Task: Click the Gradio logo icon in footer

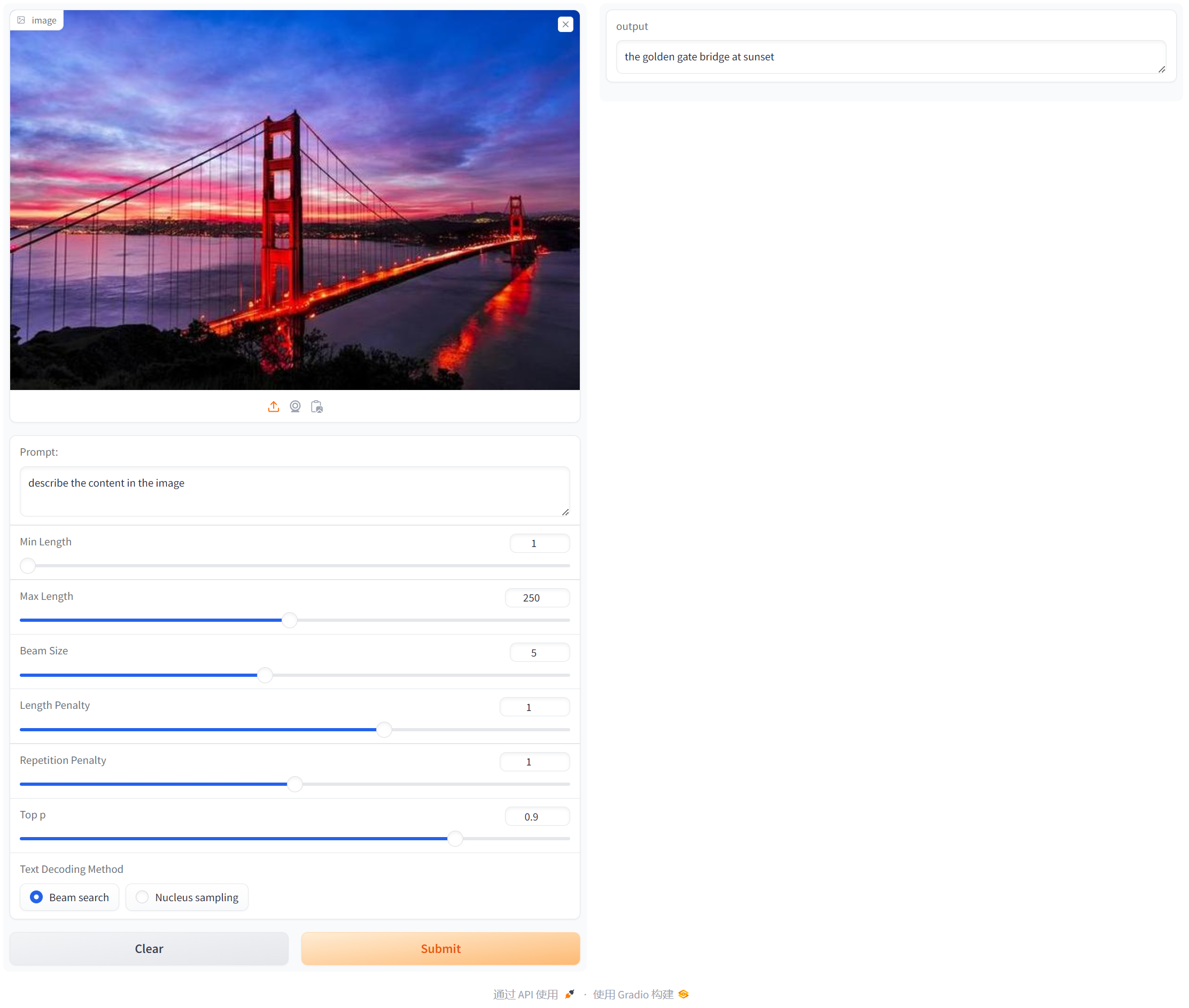Action: point(683,994)
